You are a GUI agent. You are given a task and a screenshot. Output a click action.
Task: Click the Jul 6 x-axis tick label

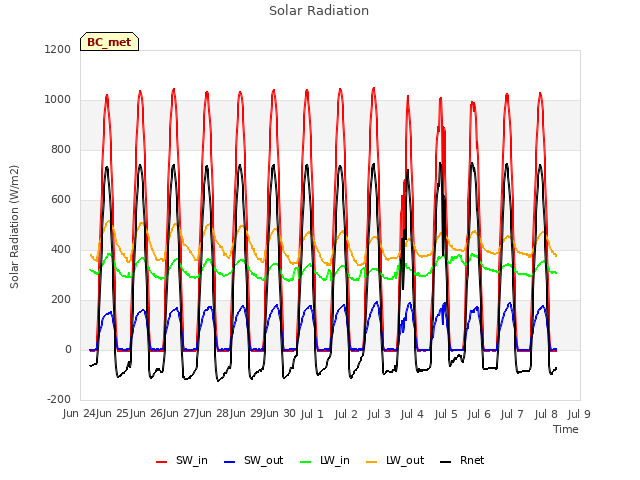479,414
